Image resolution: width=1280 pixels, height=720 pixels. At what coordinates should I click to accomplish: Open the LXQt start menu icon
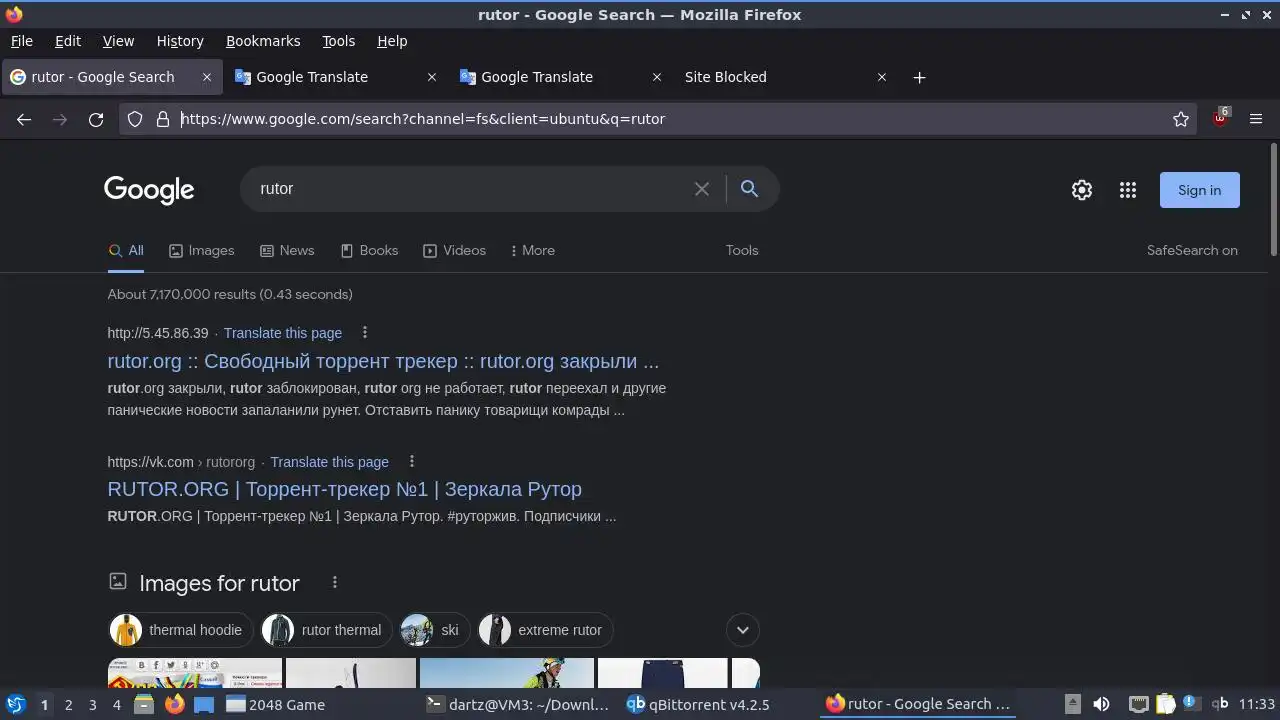[15, 705]
